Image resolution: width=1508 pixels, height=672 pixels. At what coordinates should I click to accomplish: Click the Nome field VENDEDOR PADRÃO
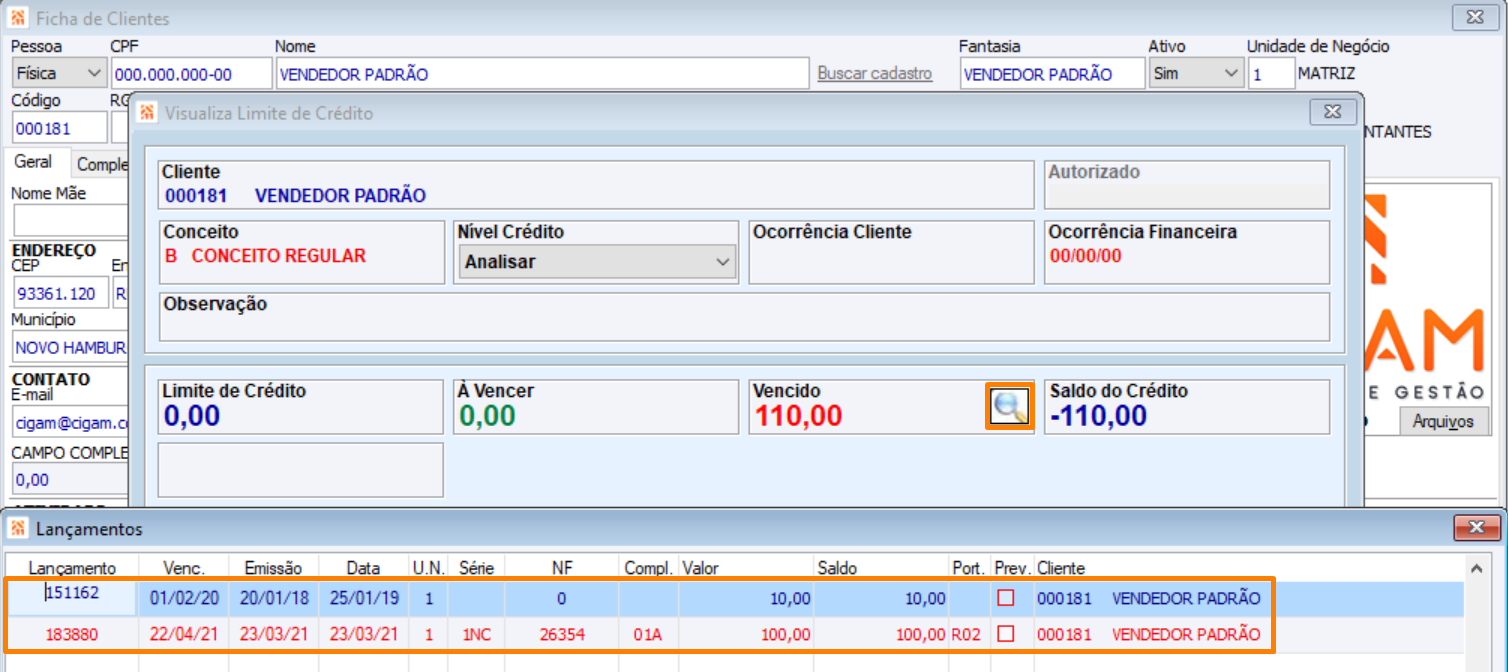pyautogui.click(x=541, y=73)
